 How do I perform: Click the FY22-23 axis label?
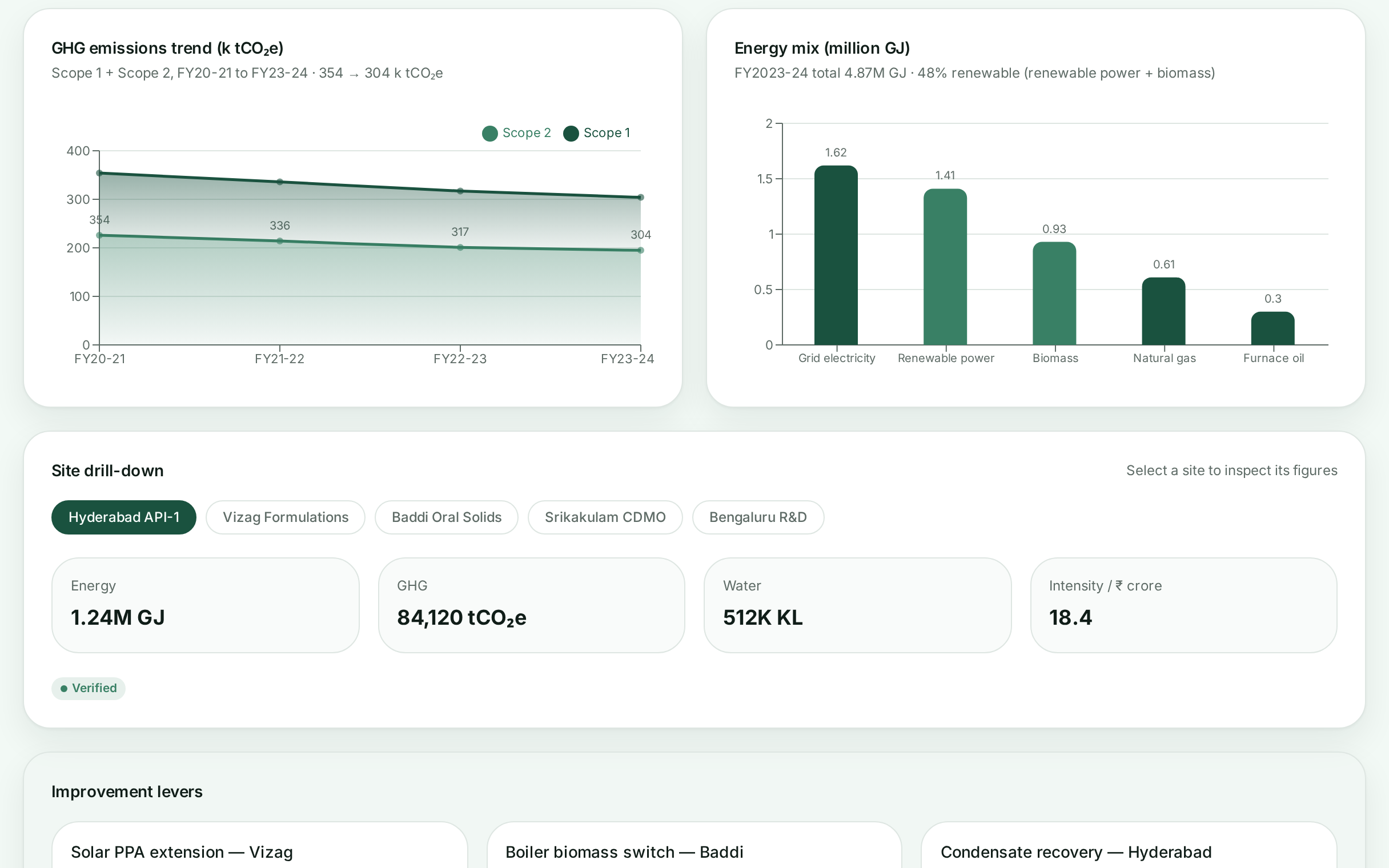point(460,359)
